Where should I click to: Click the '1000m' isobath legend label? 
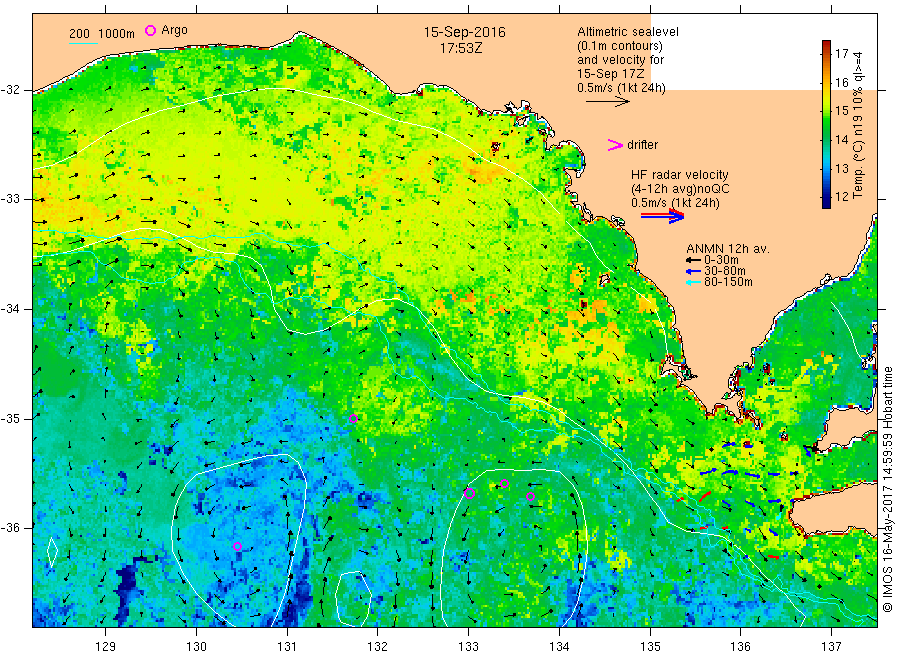[117, 34]
